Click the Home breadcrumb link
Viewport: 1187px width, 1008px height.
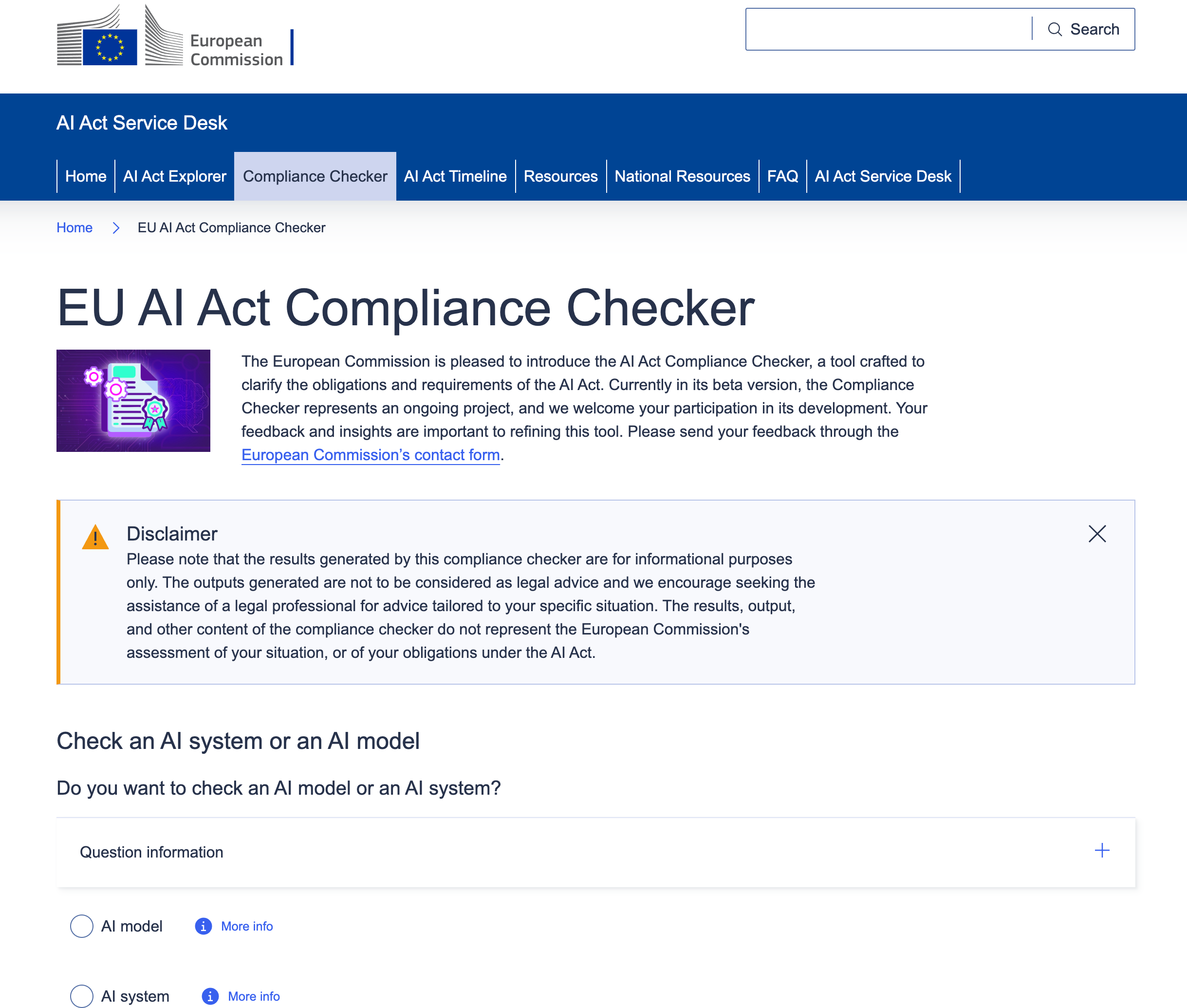[x=74, y=227]
